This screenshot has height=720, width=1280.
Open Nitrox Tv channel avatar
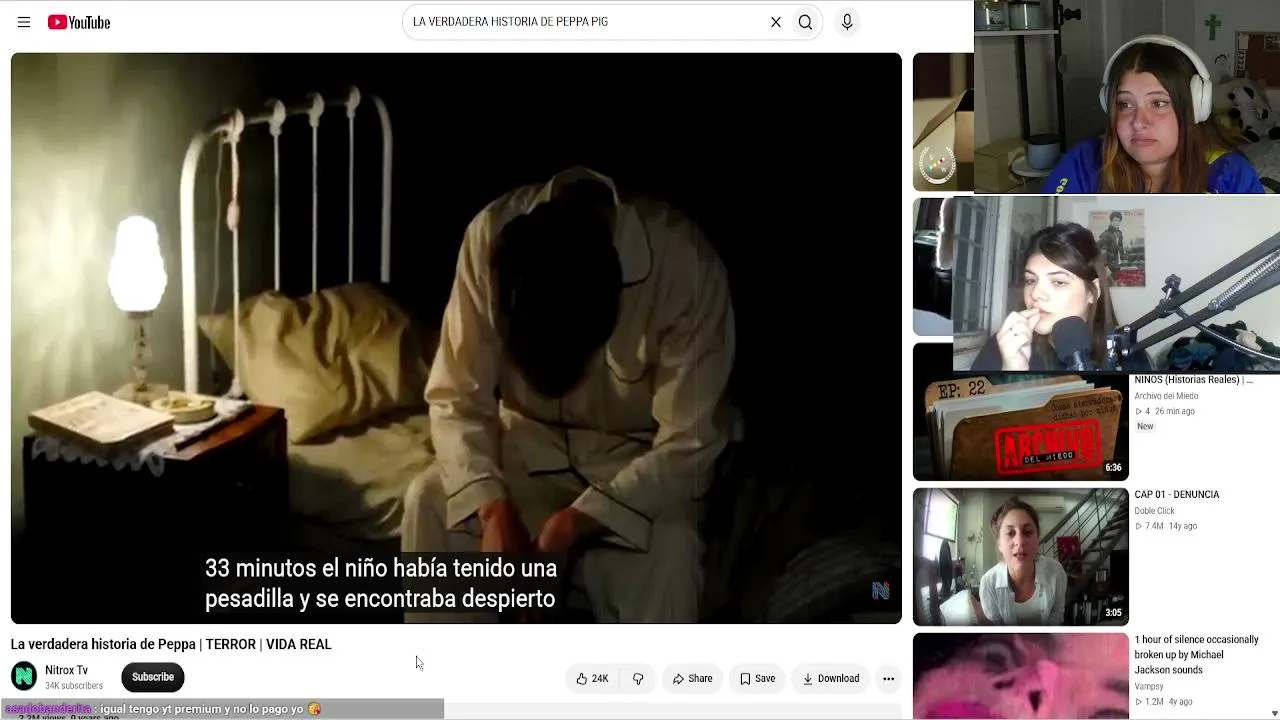24,677
